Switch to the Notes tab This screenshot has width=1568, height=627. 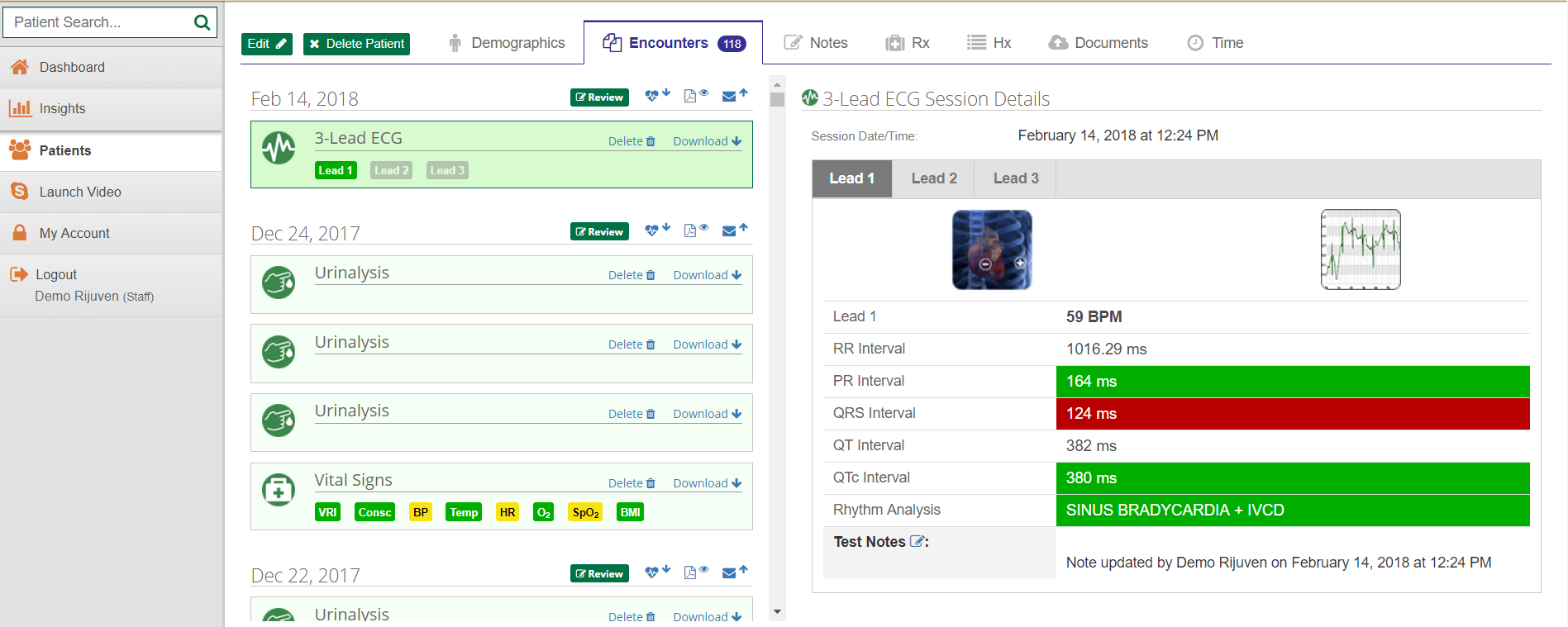pos(816,43)
